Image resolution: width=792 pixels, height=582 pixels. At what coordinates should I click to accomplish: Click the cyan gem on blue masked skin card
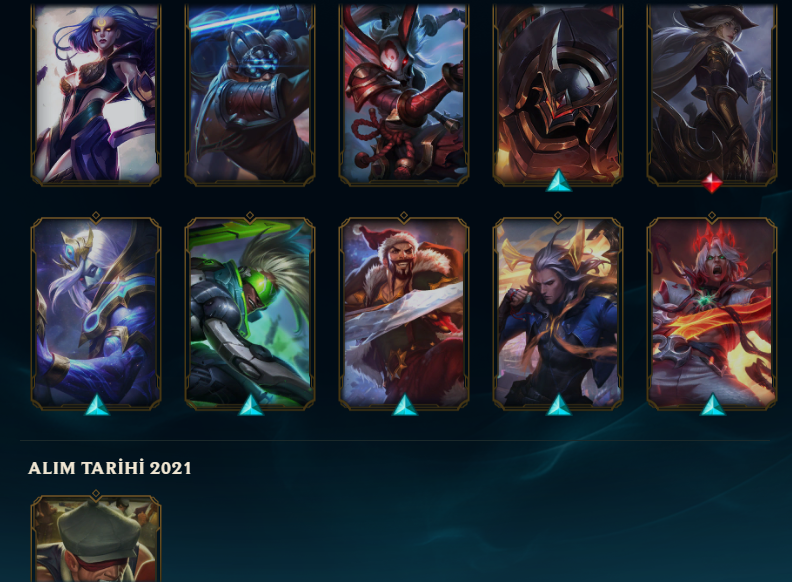click(96, 405)
